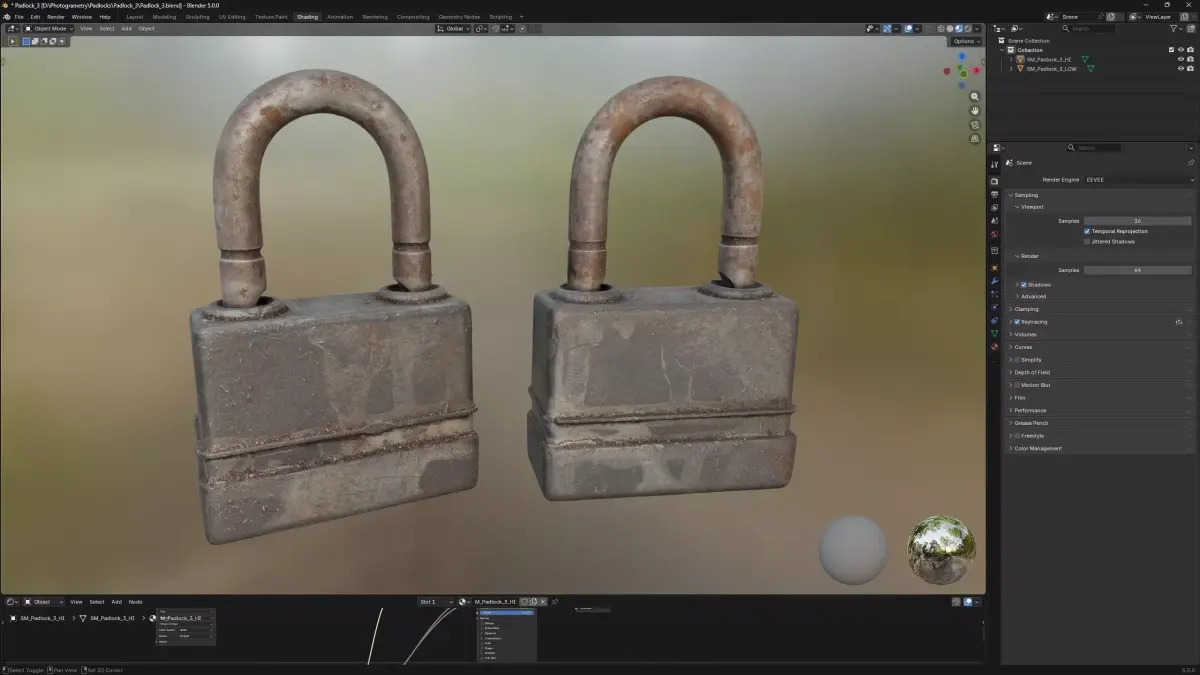Hide SM_Padlock_3_HI with eye icon

tap(1180, 59)
